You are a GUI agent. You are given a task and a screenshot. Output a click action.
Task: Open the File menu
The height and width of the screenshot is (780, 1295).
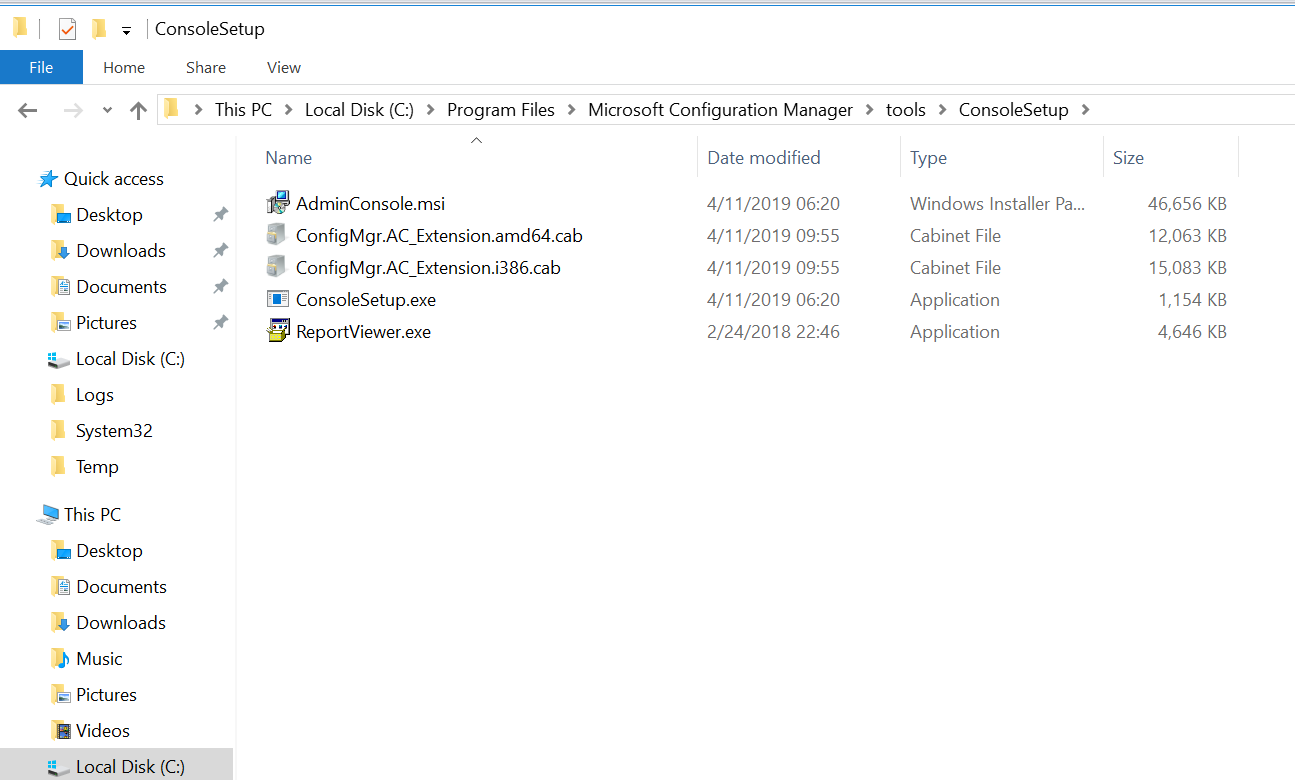pos(41,67)
